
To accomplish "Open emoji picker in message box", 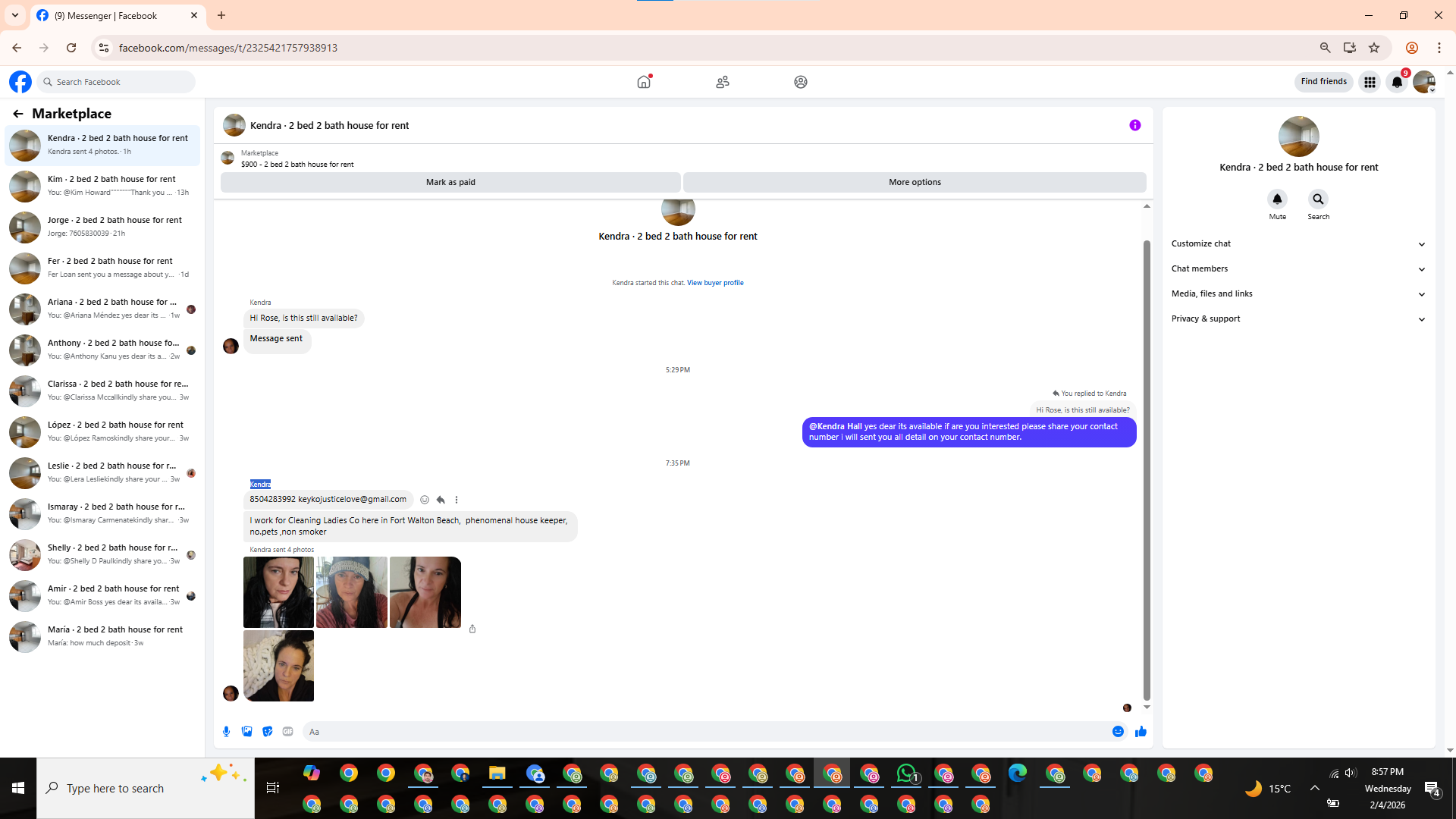I will [x=1118, y=732].
